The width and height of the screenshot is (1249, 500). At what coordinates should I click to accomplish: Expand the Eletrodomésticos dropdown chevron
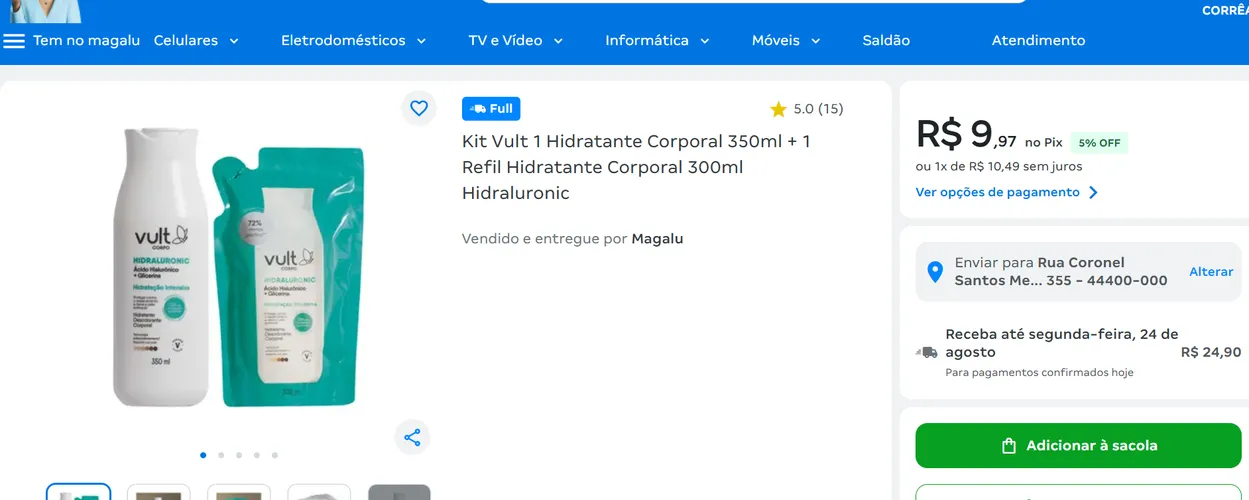click(x=421, y=41)
